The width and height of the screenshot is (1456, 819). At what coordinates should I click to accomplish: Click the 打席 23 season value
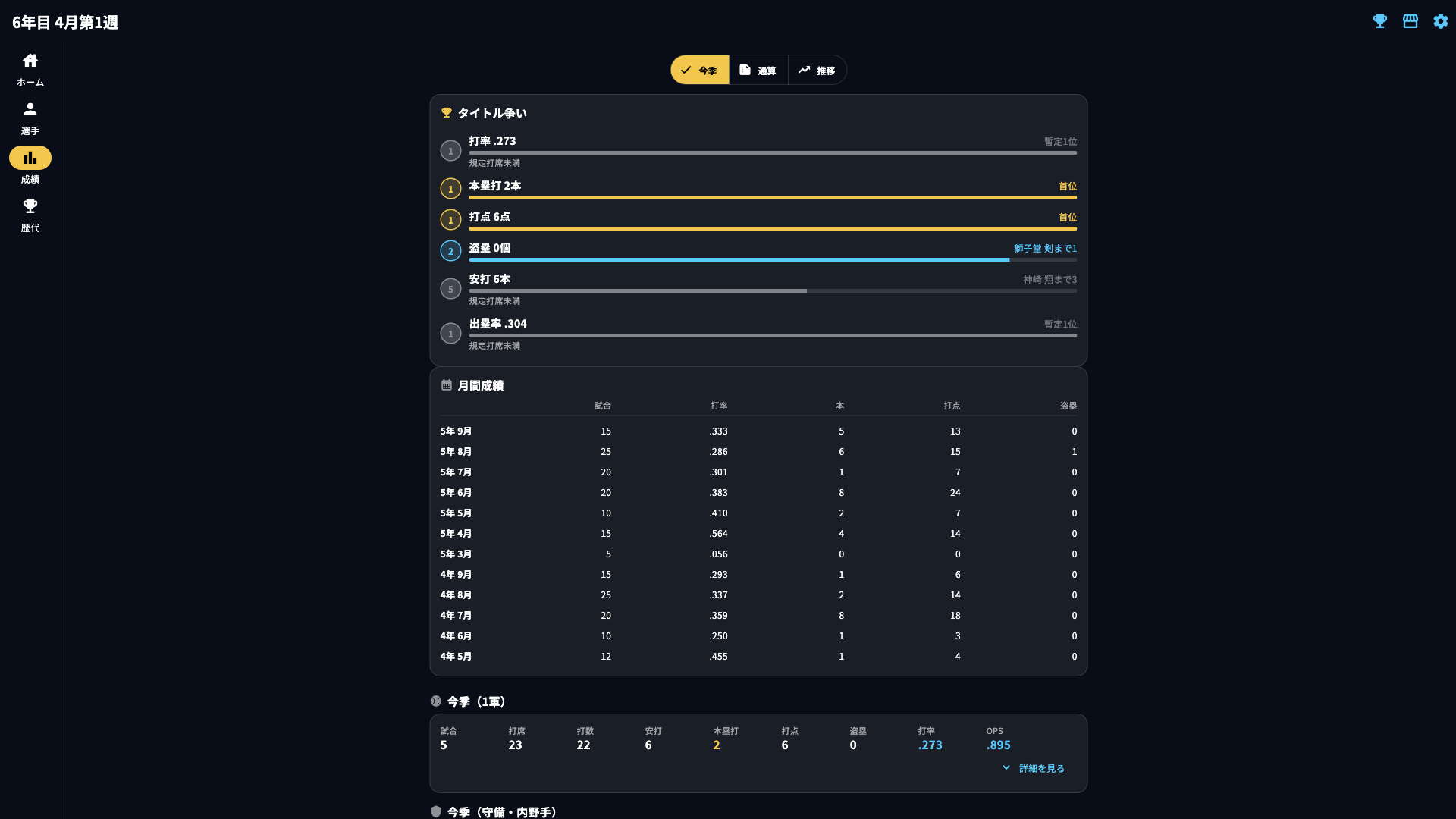515,745
